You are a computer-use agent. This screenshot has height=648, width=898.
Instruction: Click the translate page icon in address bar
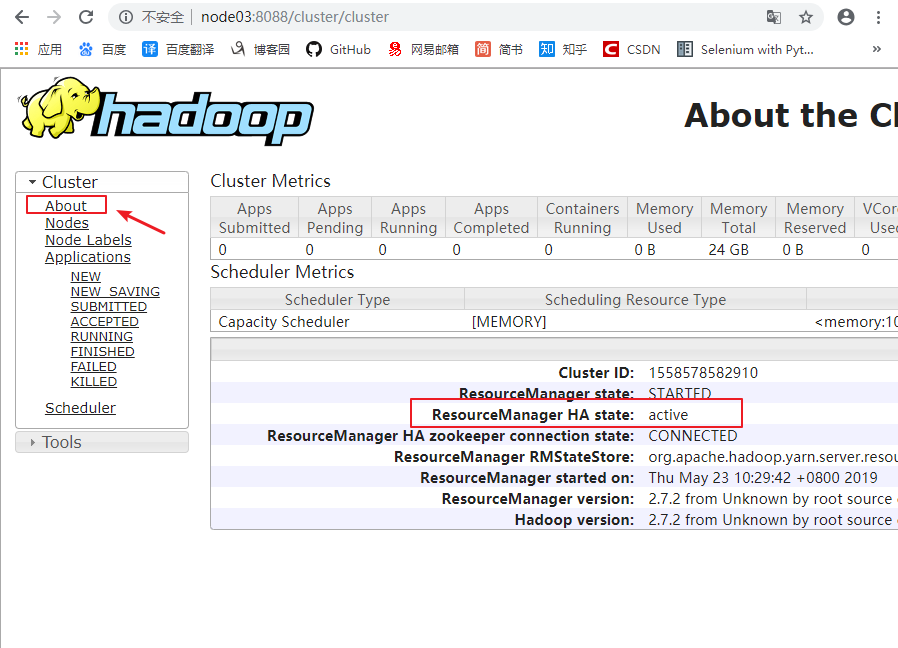click(774, 17)
